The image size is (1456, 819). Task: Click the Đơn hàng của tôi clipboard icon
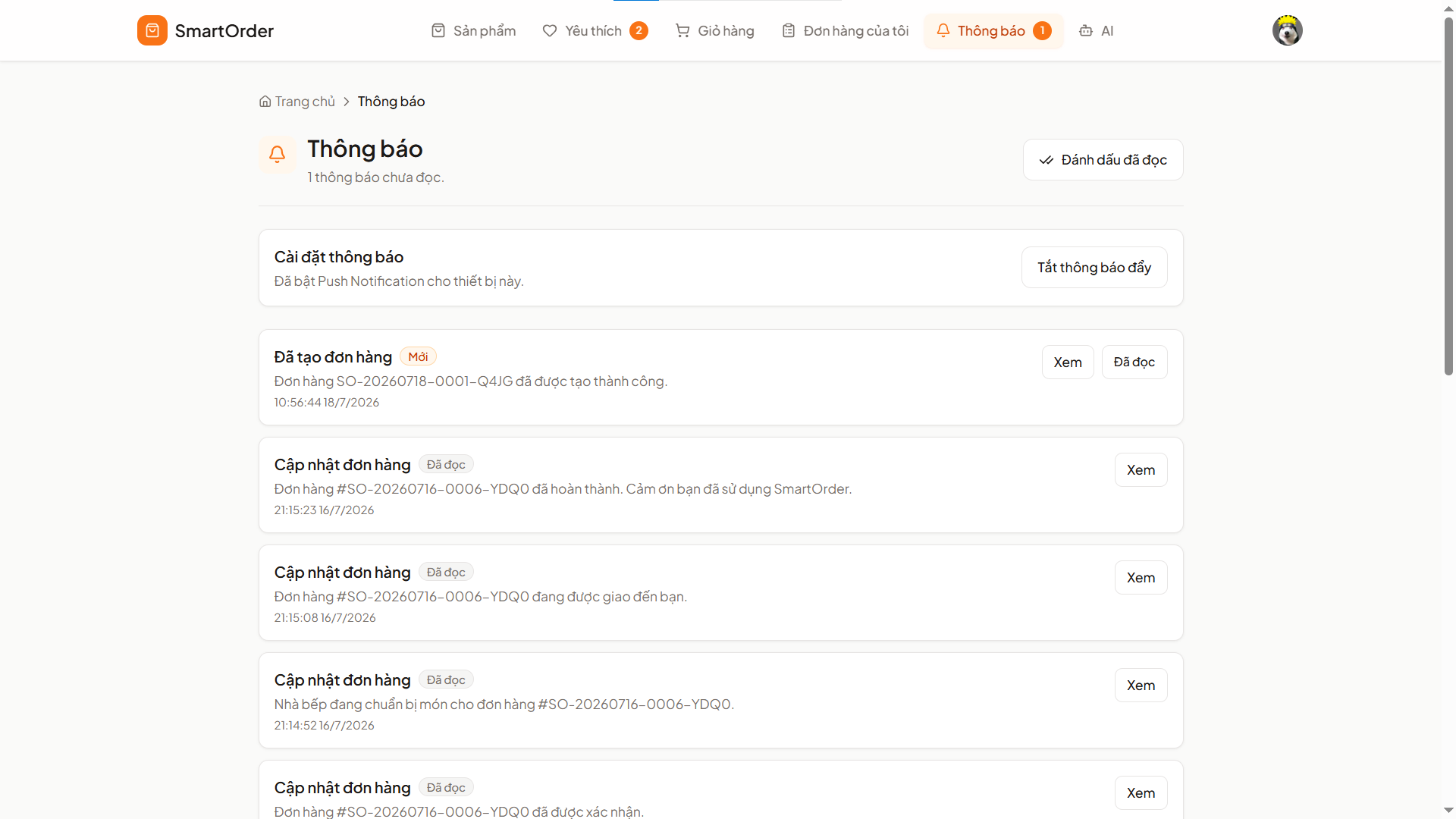[x=789, y=30]
